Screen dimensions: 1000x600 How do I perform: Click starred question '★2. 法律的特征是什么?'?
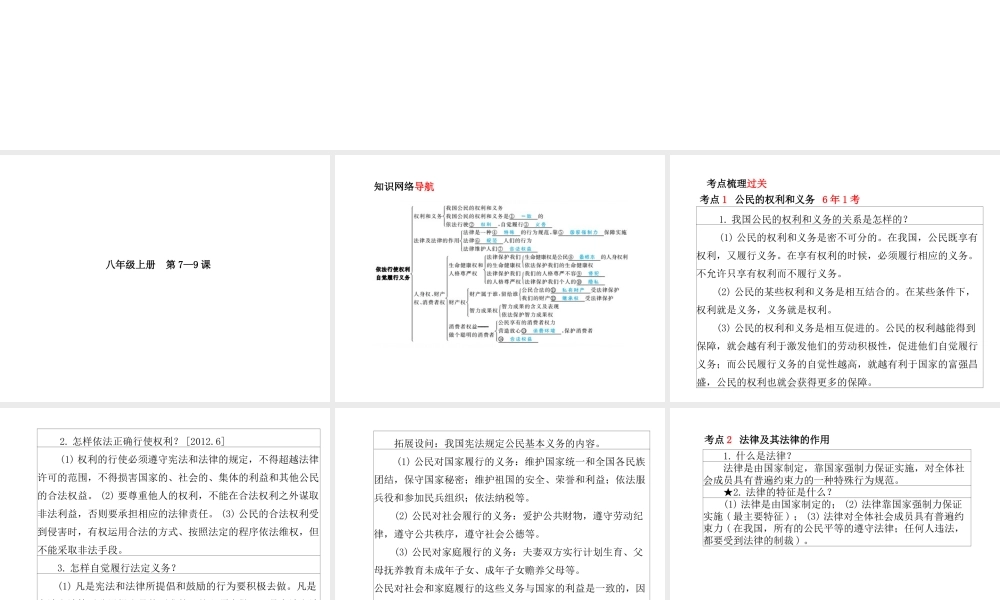pyautogui.click(x=777, y=492)
